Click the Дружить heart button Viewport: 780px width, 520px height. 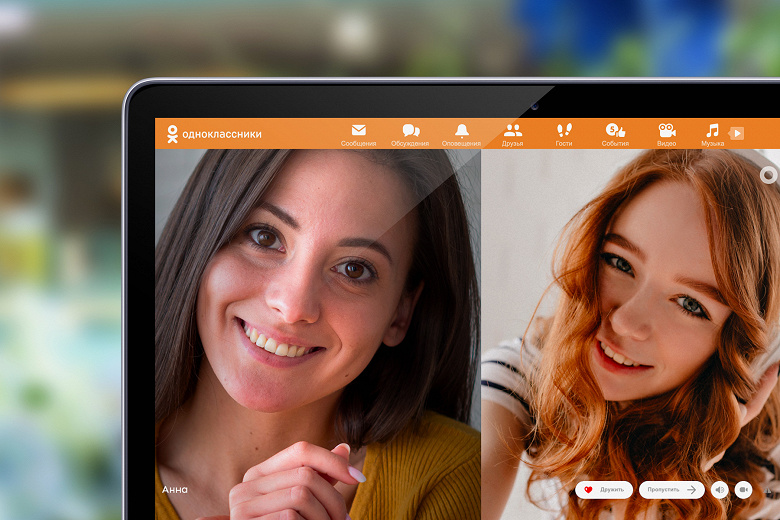[604, 490]
